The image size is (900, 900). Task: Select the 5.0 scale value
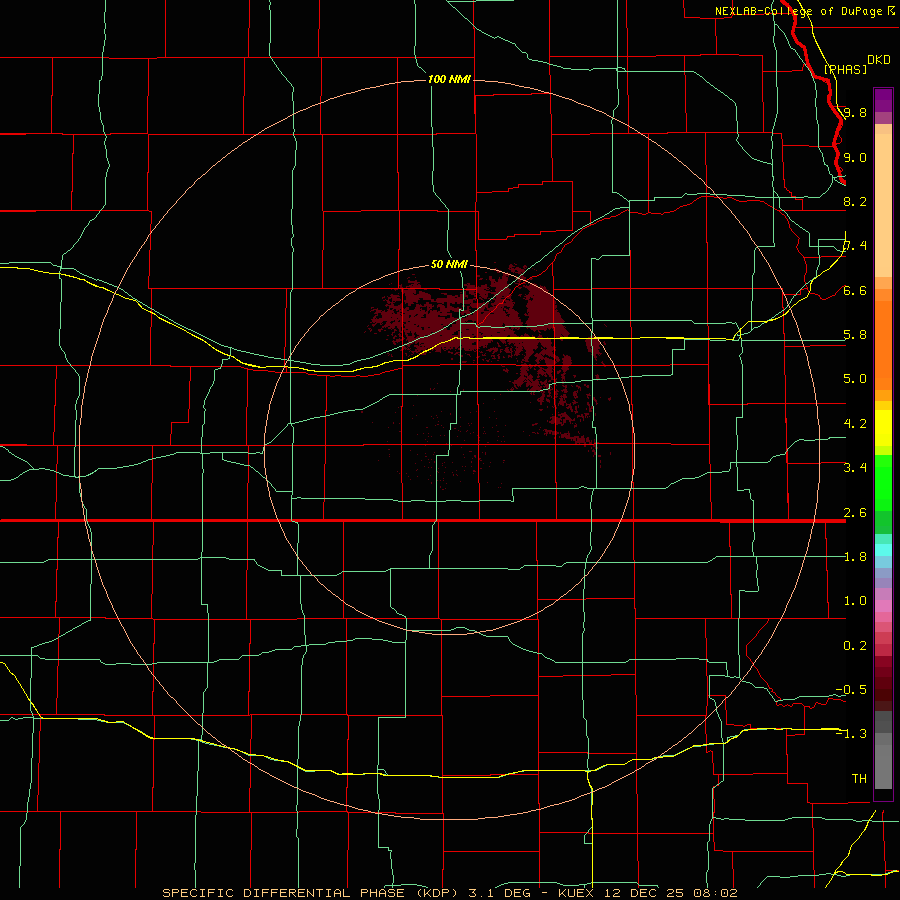(x=855, y=379)
